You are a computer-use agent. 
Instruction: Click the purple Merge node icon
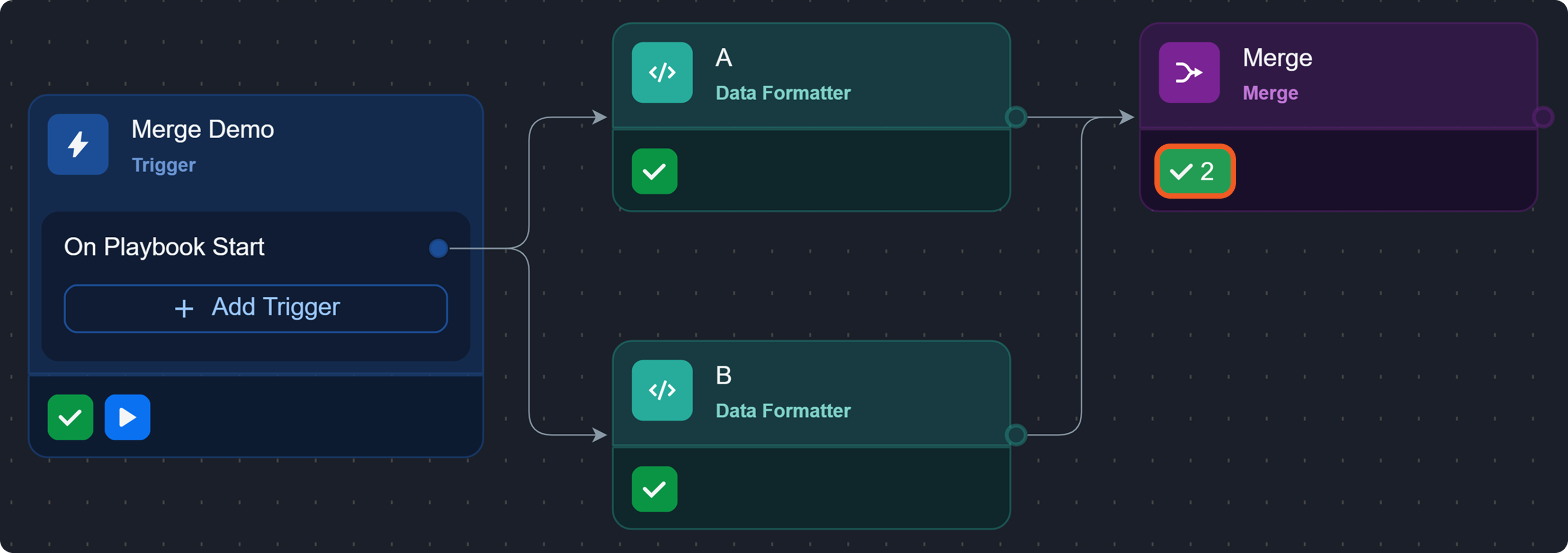1189,73
